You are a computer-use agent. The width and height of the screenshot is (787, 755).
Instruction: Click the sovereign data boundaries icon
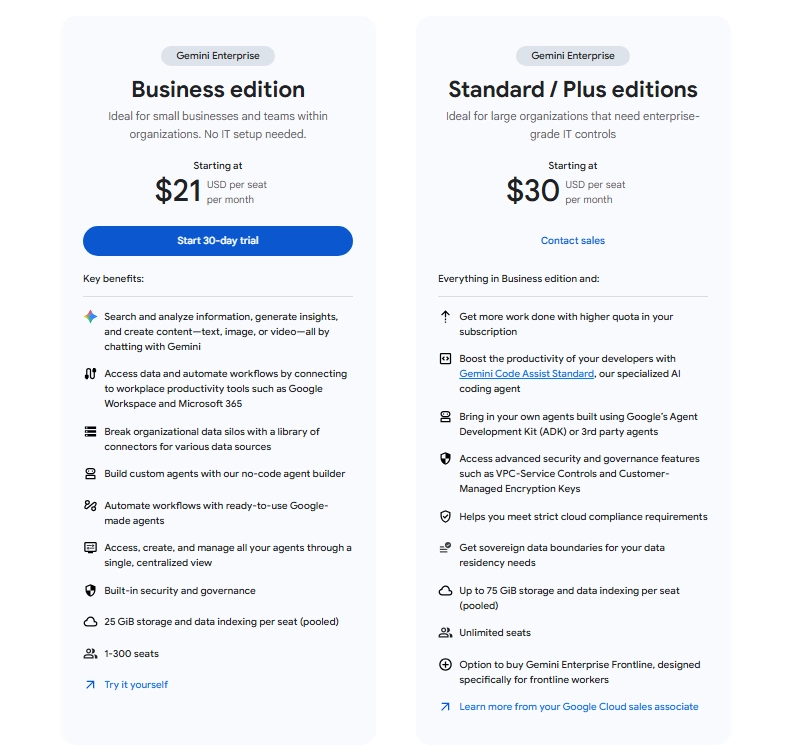click(x=445, y=548)
